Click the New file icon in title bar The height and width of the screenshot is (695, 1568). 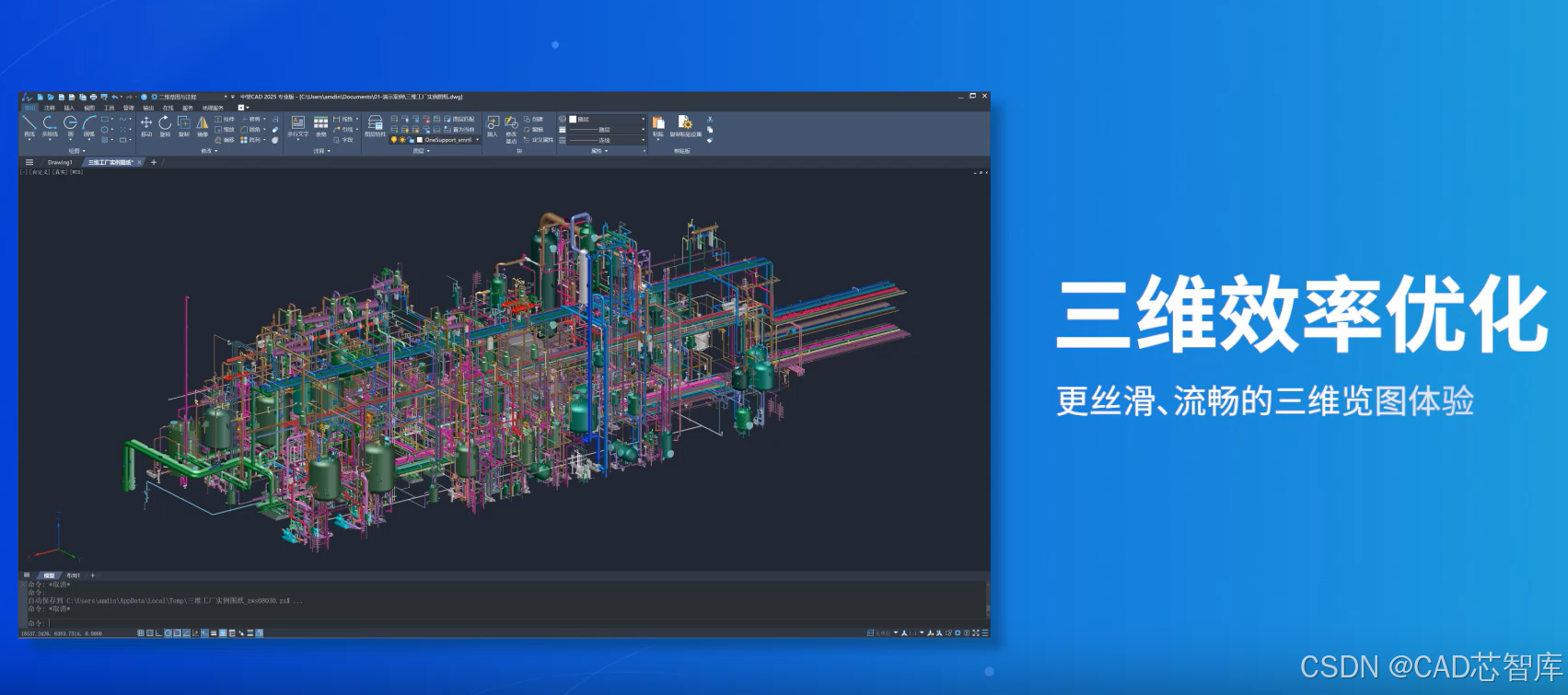point(40,97)
